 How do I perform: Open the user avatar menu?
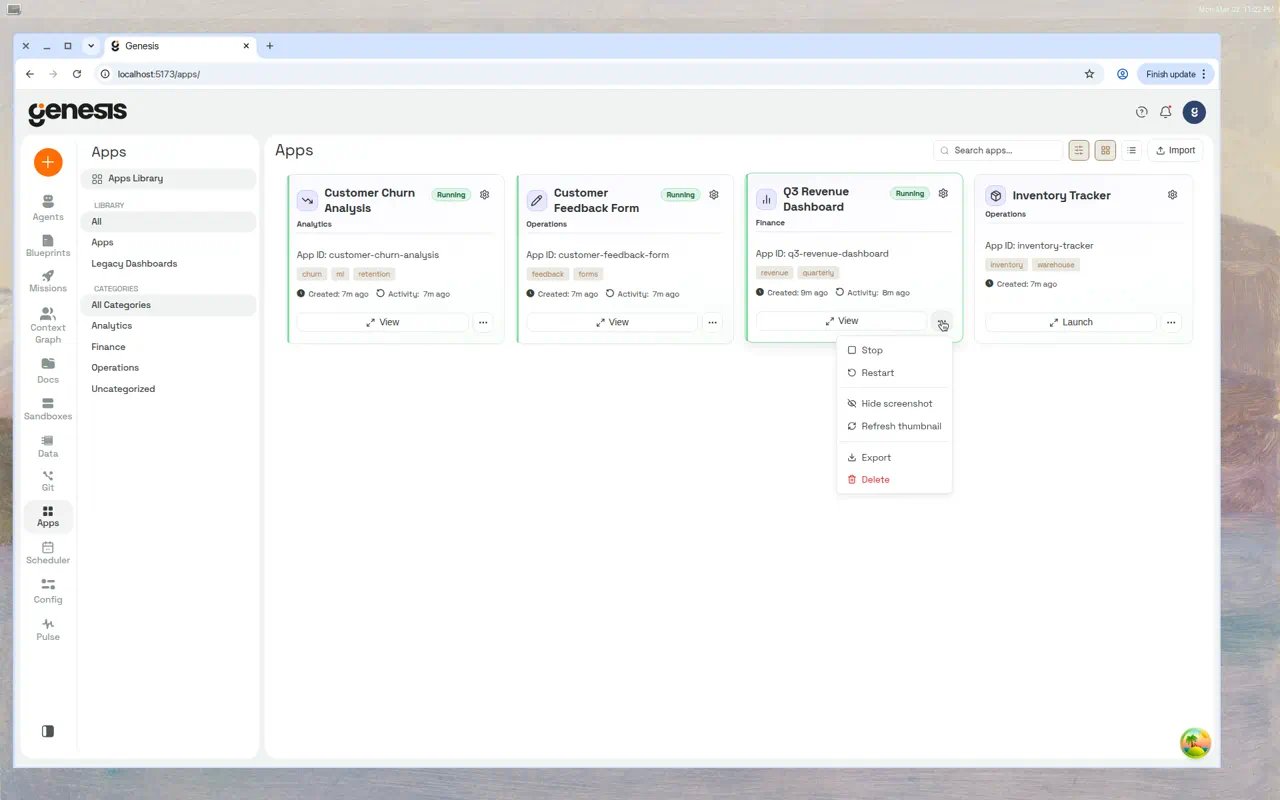(x=1194, y=112)
